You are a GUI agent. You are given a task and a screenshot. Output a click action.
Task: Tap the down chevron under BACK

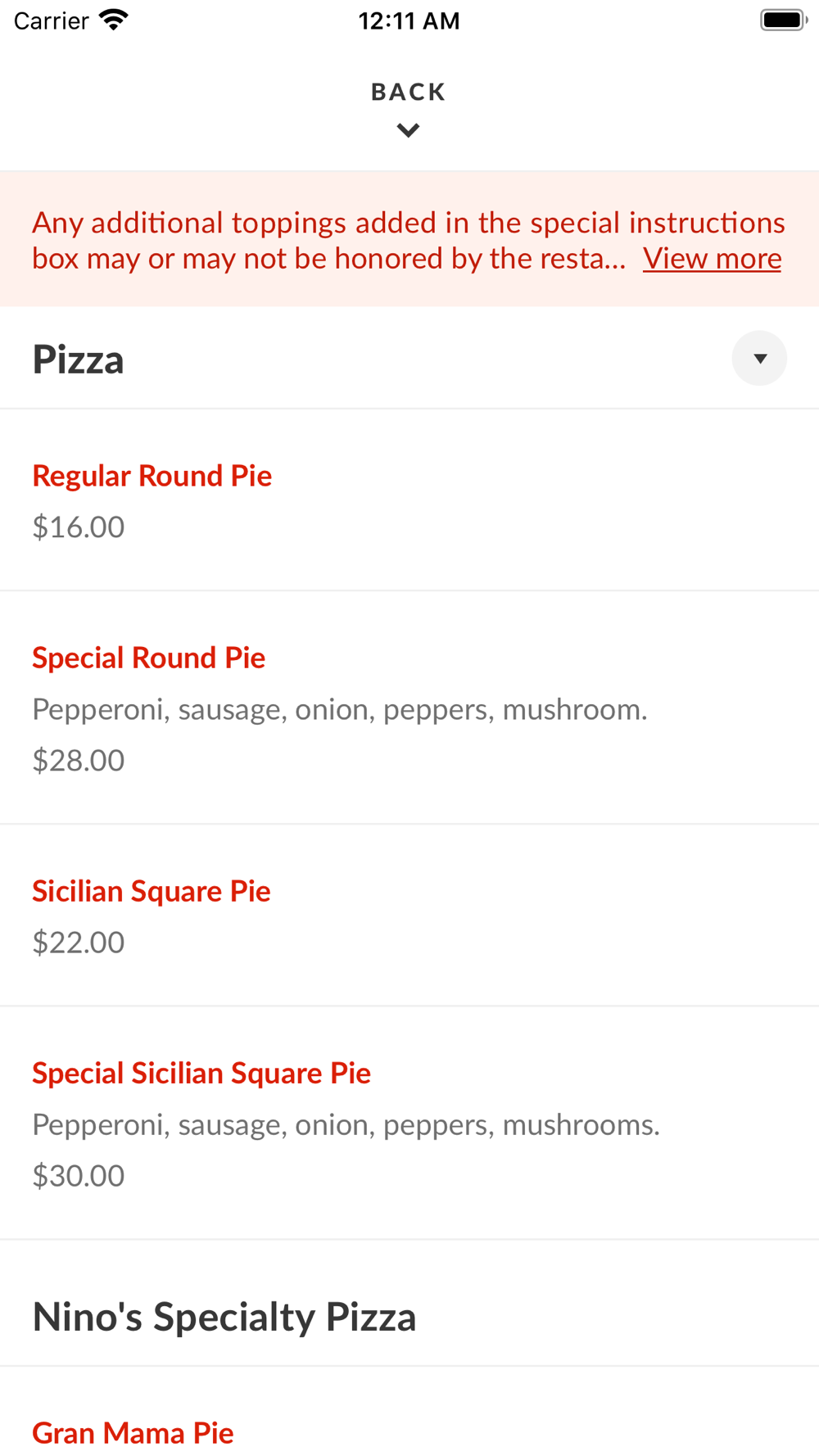[408, 130]
